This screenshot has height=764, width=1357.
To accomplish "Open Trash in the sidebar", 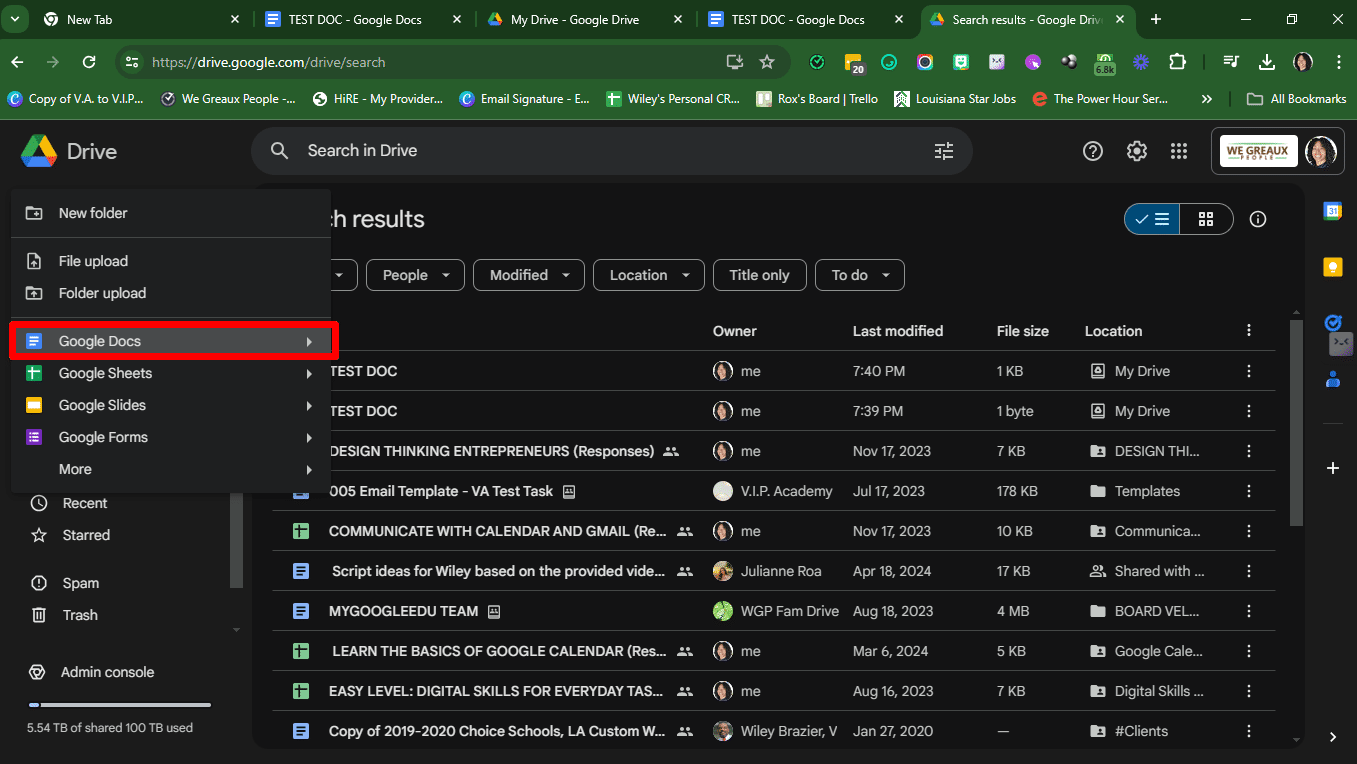I will (x=80, y=615).
